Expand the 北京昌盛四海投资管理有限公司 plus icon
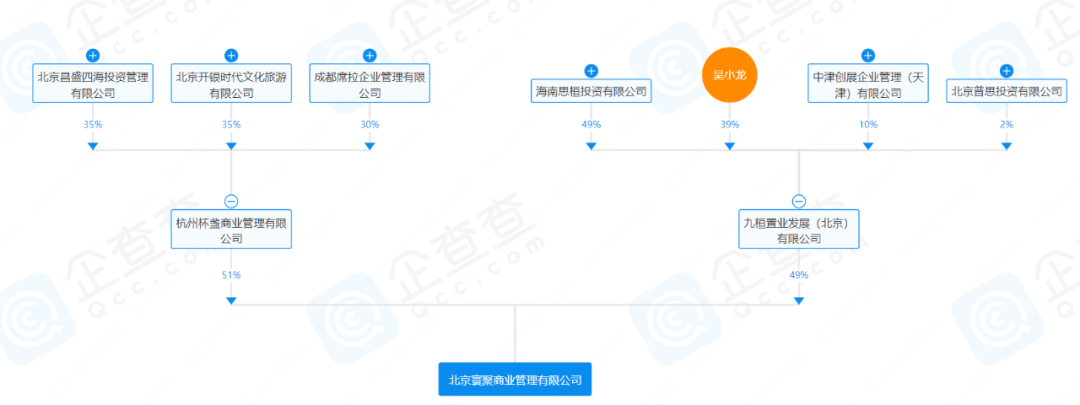Viewport: 1080px width, 405px height. 93,55
